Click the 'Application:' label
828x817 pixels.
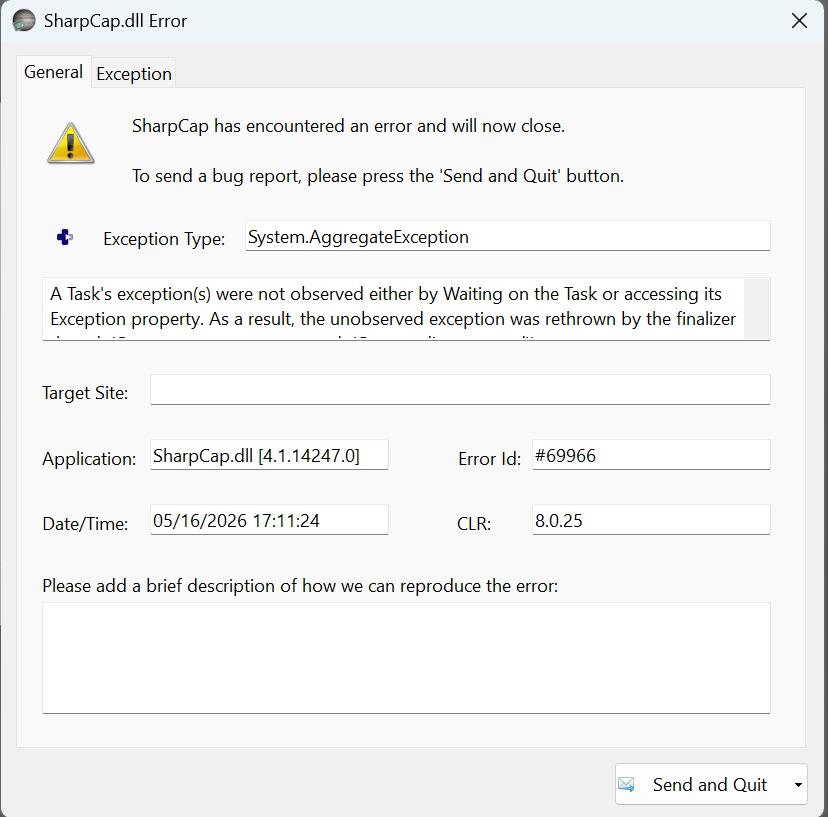point(89,458)
